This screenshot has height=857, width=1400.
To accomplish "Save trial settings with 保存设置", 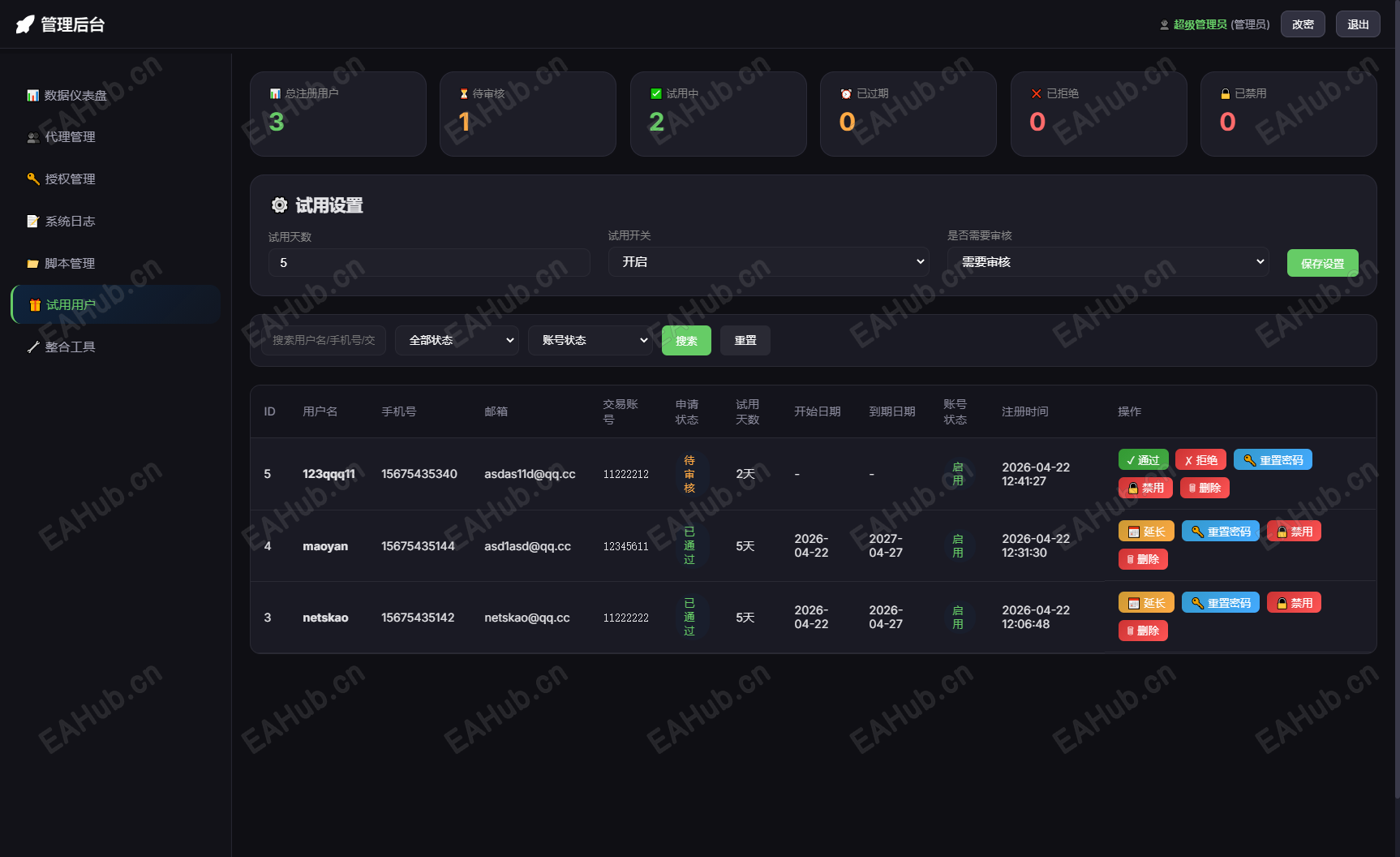I will [1323, 264].
